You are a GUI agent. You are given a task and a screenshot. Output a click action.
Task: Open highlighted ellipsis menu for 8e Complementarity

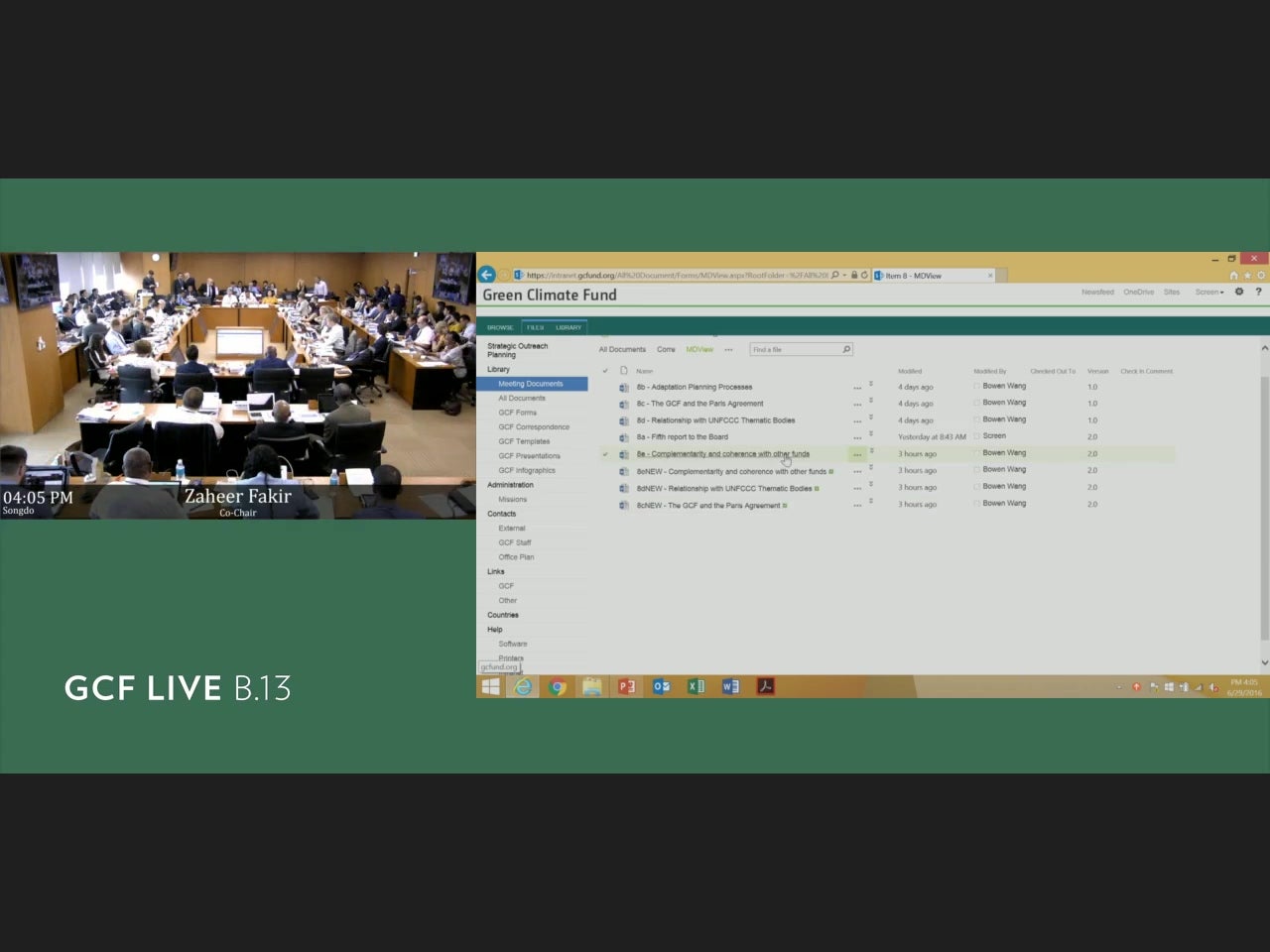(x=857, y=454)
